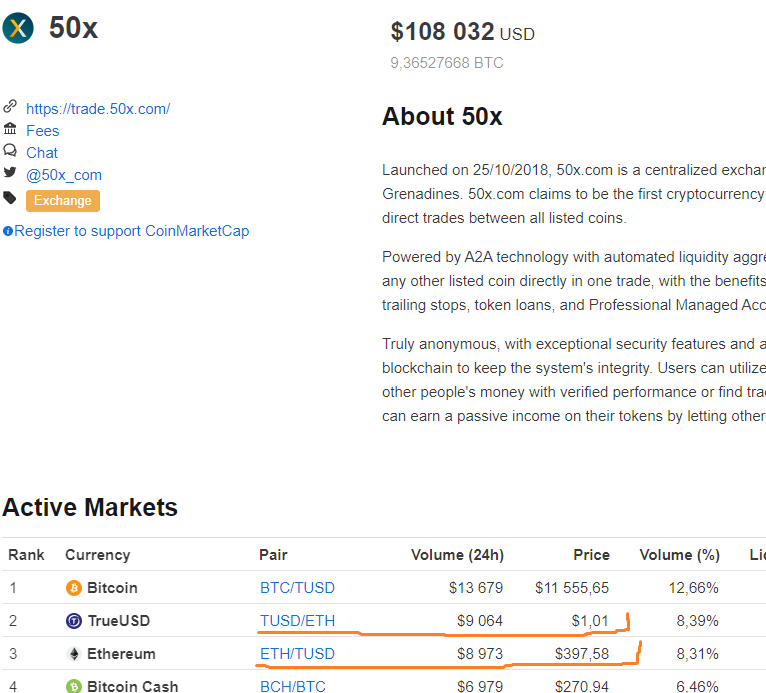Click the Ethereum coin icon in row 3
Image resolution: width=766 pixels, height=693 pixels.
coord(74,654)
